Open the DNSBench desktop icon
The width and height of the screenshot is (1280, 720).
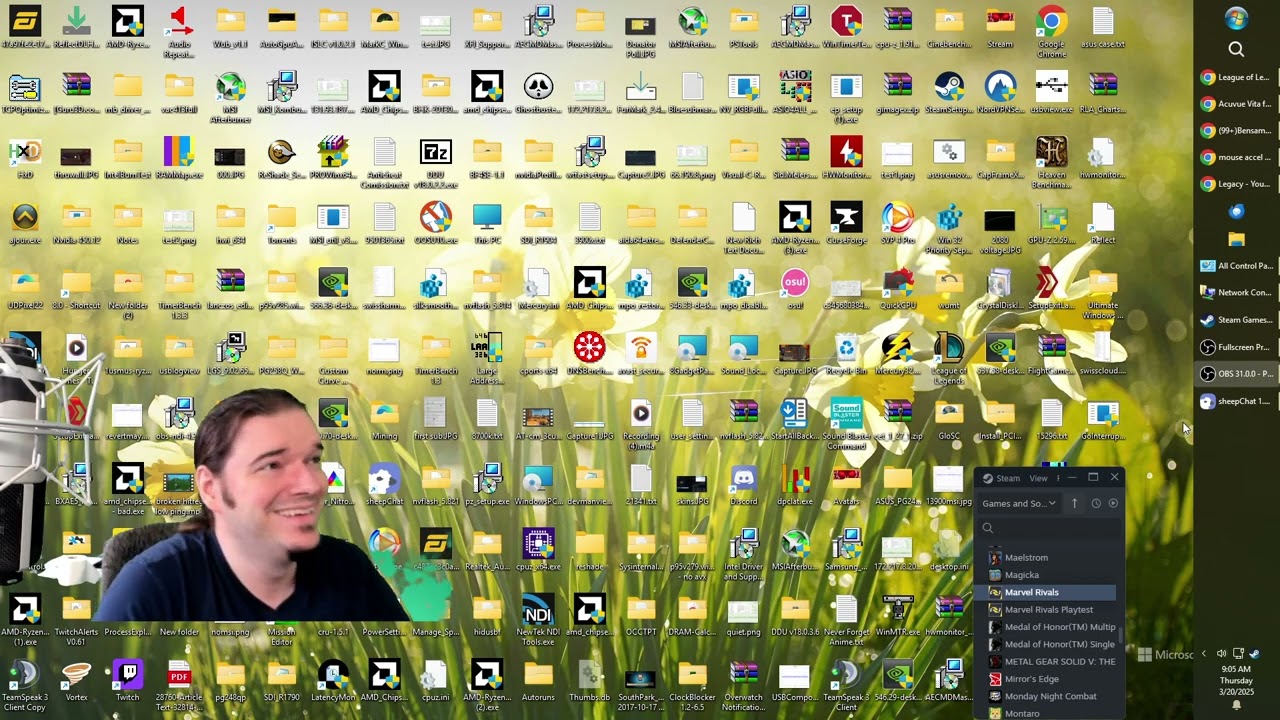(x=589, y=355)
